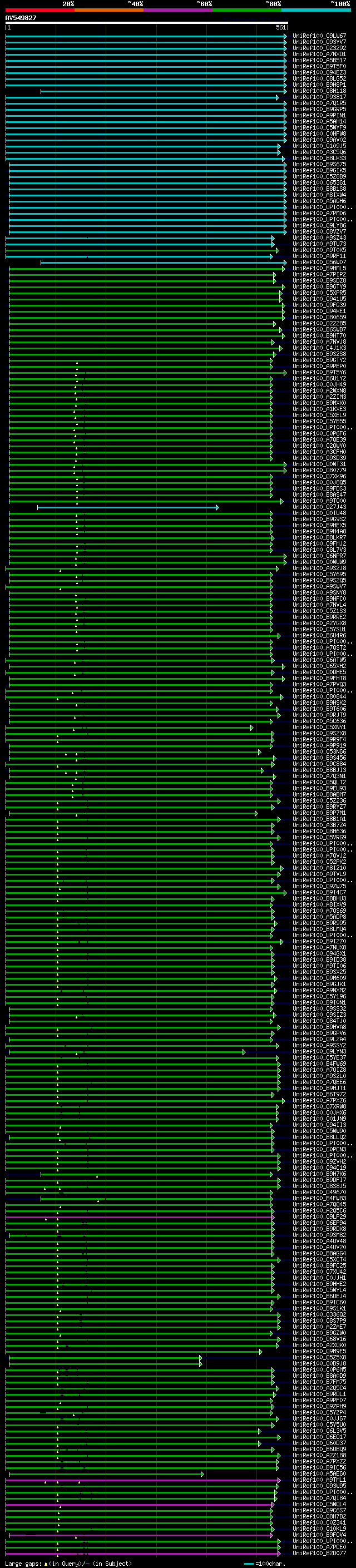The width and height of the screenshot is (356, 1568).
Task: Click the white query sequence bar
Action: pos(147,22)
